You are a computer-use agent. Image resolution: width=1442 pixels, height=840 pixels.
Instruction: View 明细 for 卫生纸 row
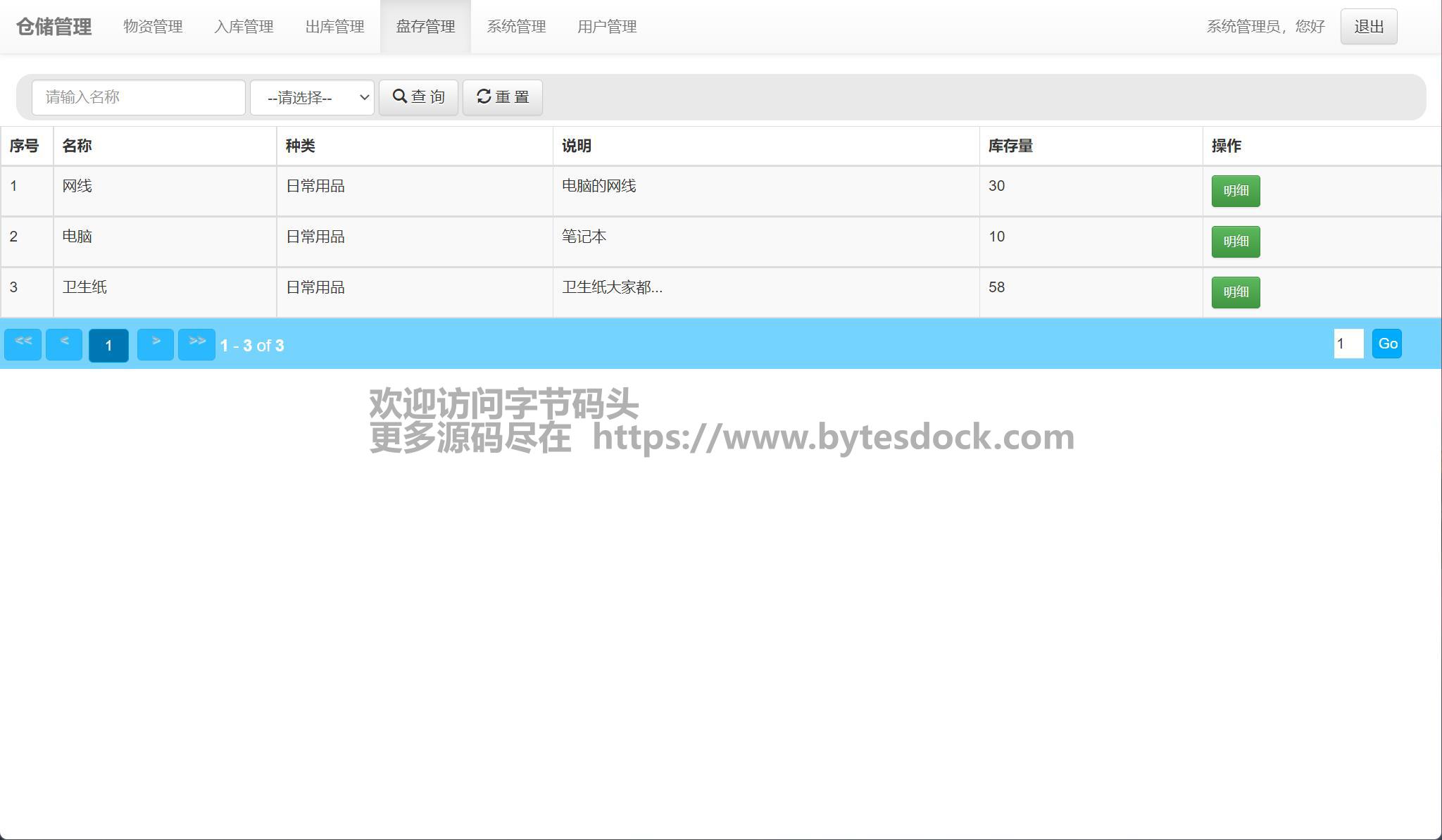click(1235, 292)
